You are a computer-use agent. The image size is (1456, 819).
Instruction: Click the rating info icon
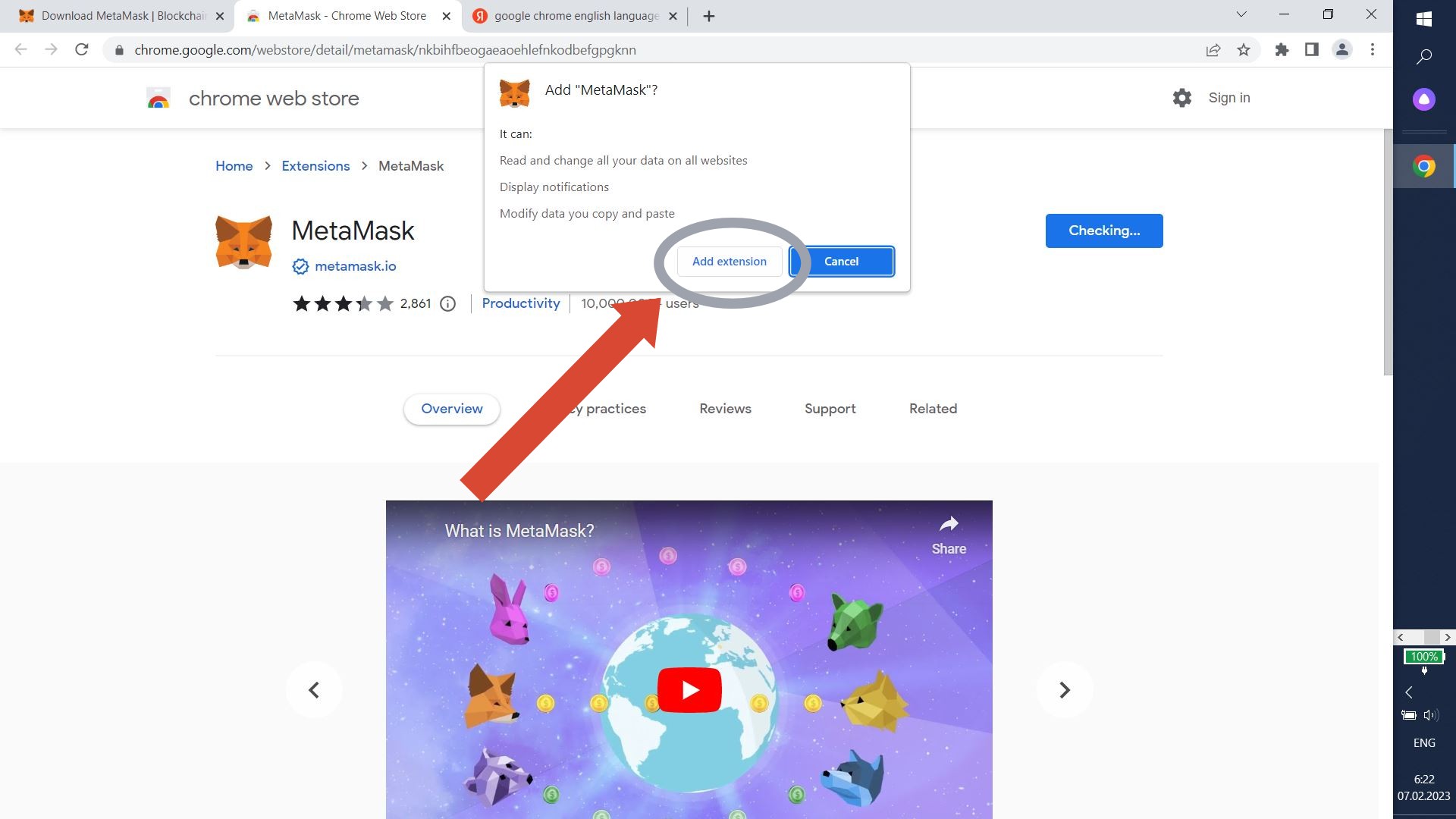(x=448, y=304)
